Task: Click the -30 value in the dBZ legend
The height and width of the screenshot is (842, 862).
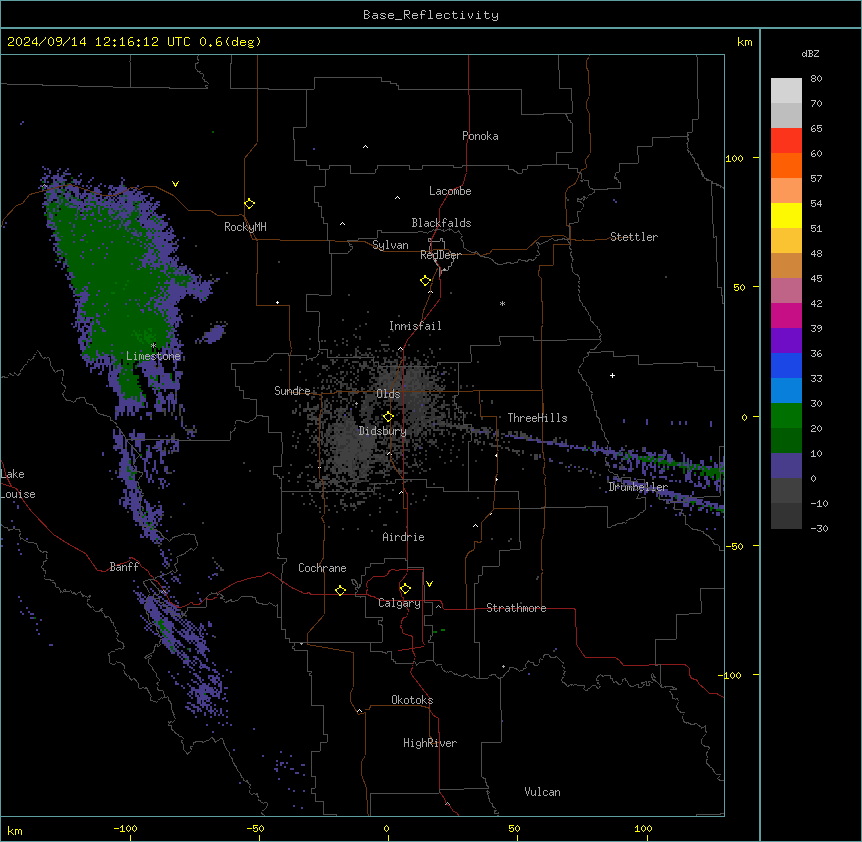Action: [x=819, y=528]
